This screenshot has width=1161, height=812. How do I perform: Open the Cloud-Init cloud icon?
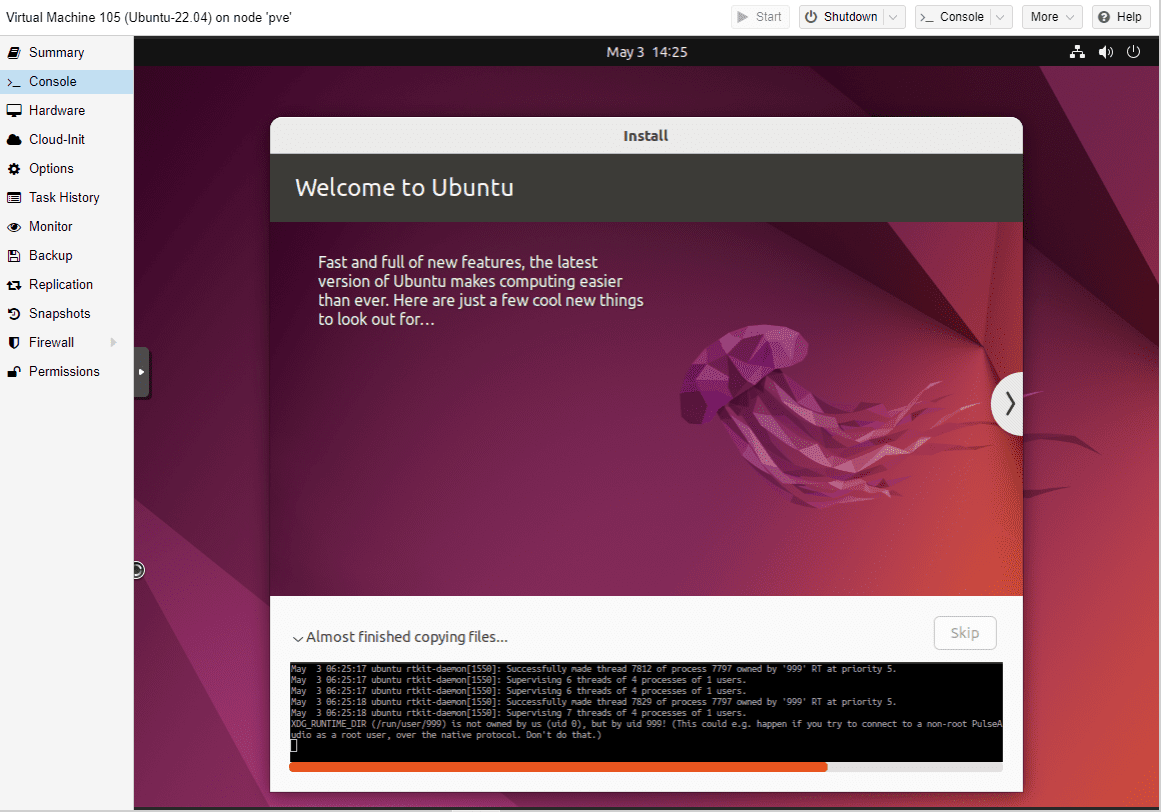[13, 139]
